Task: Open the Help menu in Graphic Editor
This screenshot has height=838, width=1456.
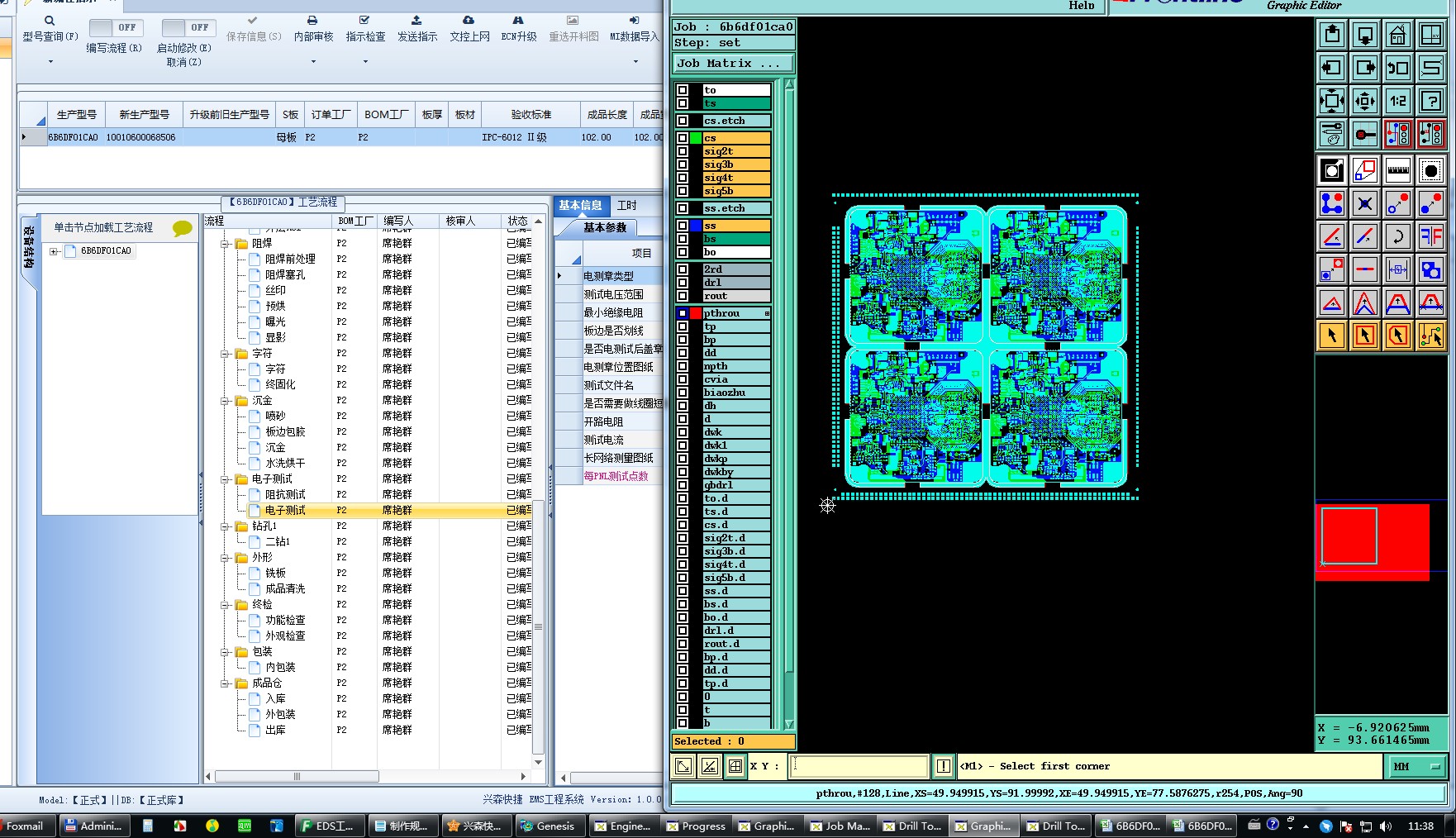Action: (1081, 6)
